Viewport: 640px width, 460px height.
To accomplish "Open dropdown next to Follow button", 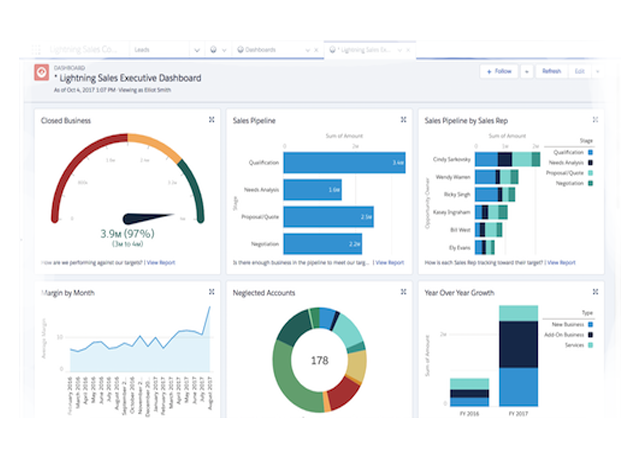I will (x=527, y=71).
